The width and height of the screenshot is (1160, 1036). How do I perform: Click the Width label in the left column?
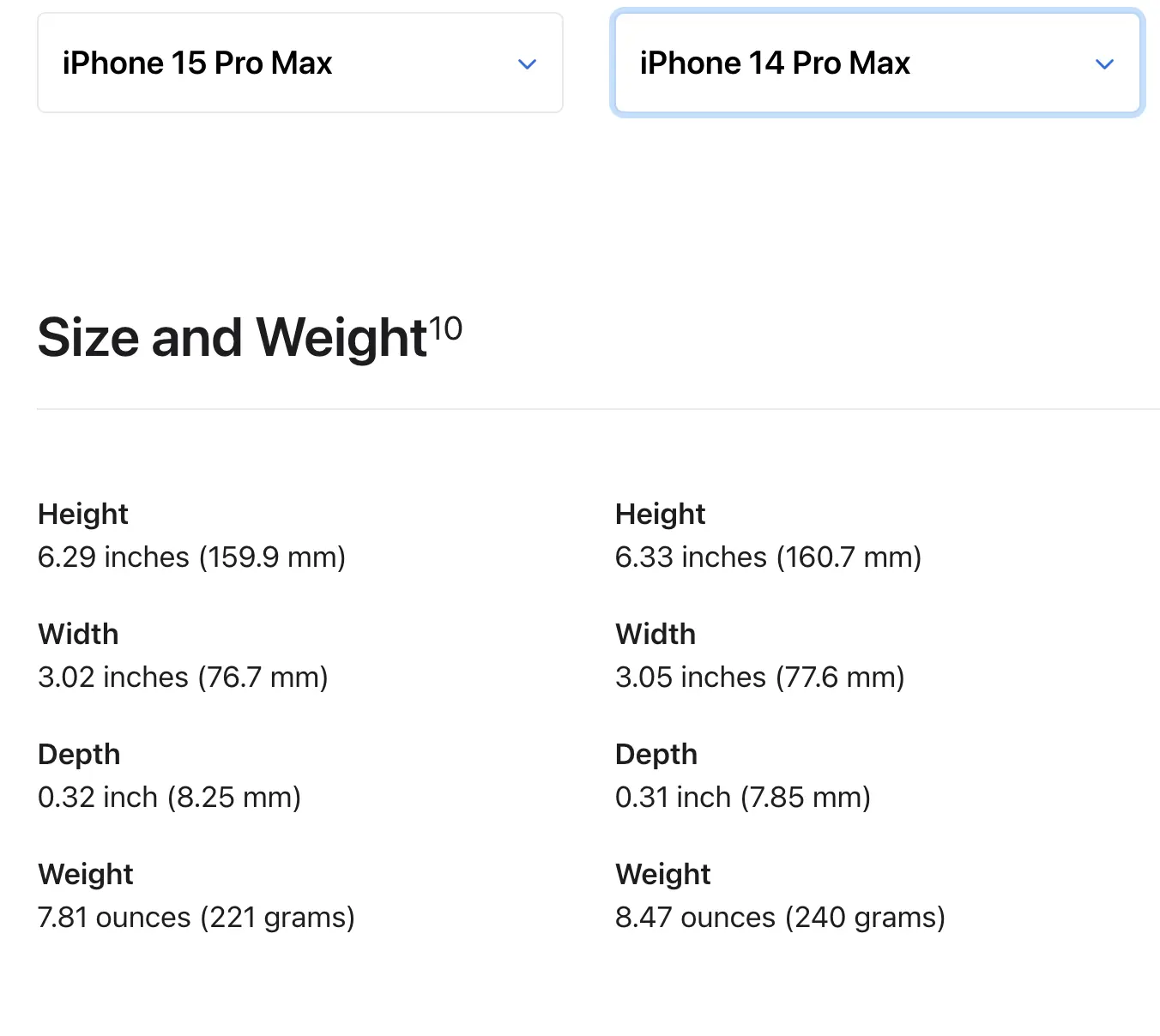[x=77, y=634]
